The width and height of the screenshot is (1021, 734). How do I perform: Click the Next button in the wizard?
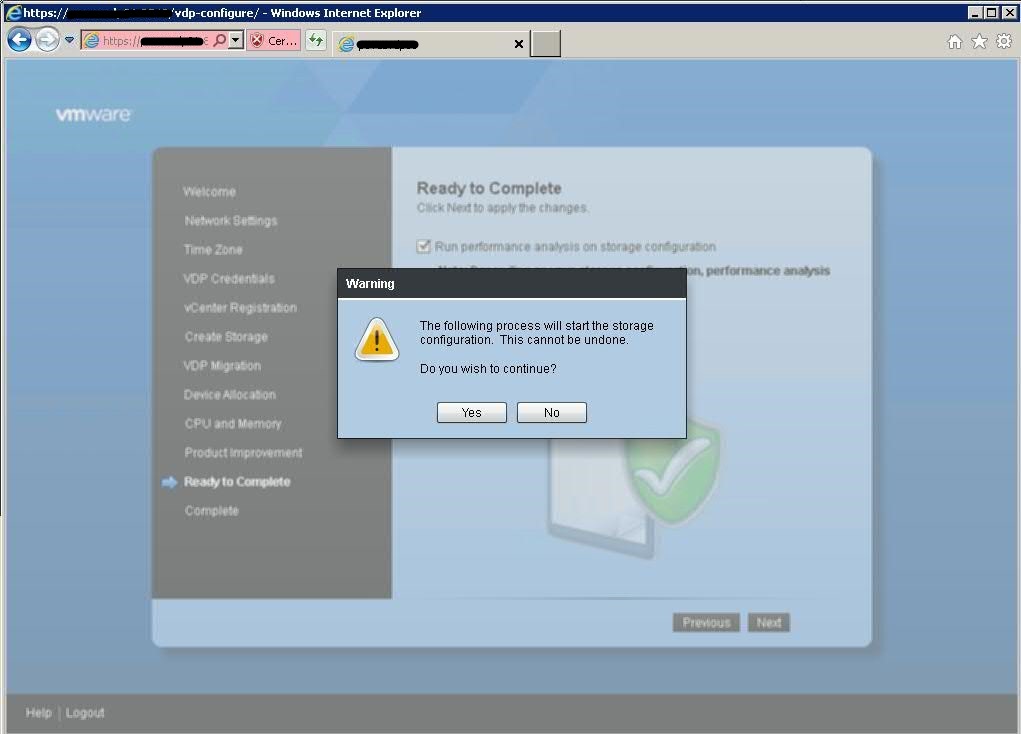tap(769, 623)
